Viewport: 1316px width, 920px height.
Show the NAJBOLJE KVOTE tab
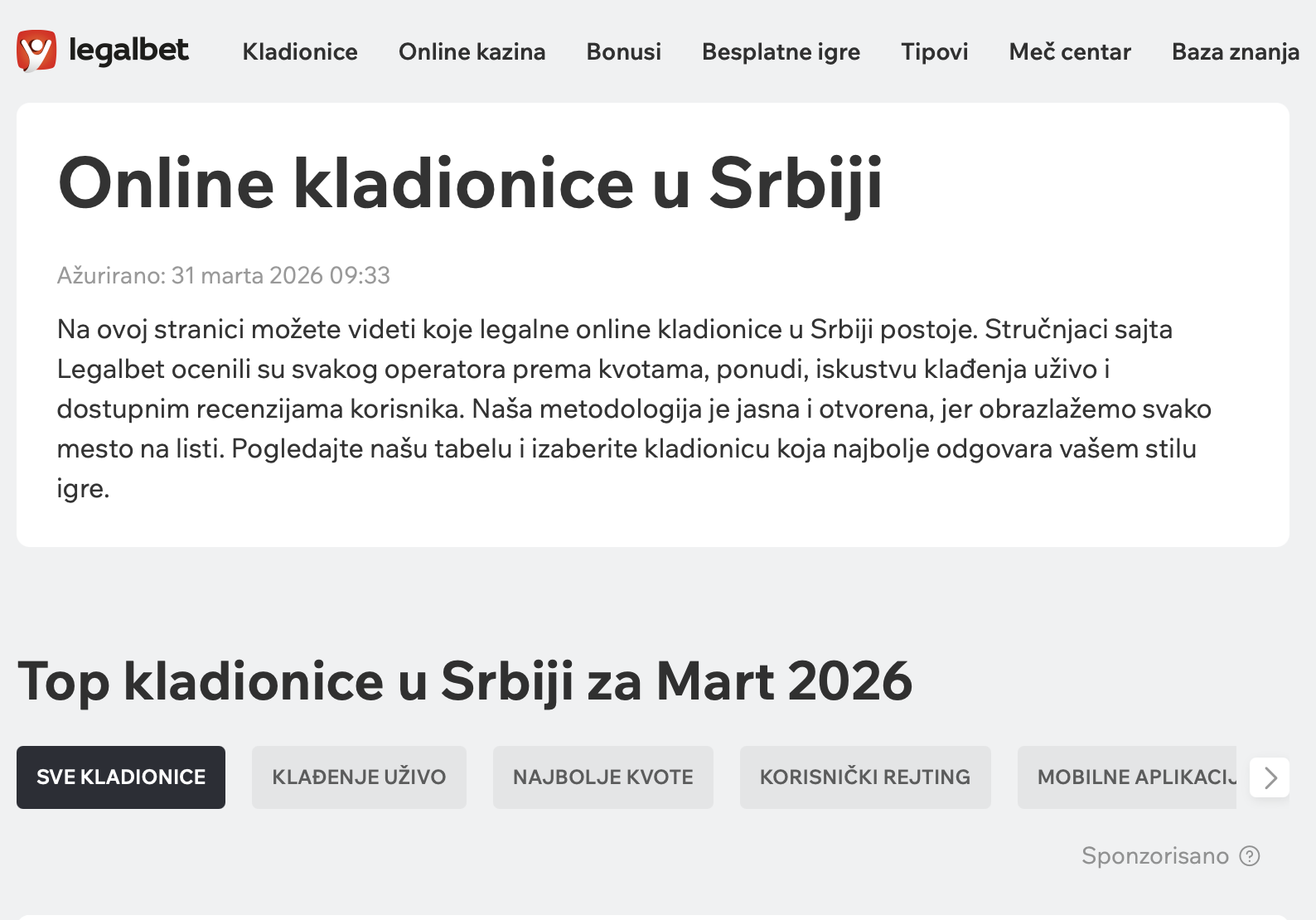pyautogui.click(x=602, y=777)
